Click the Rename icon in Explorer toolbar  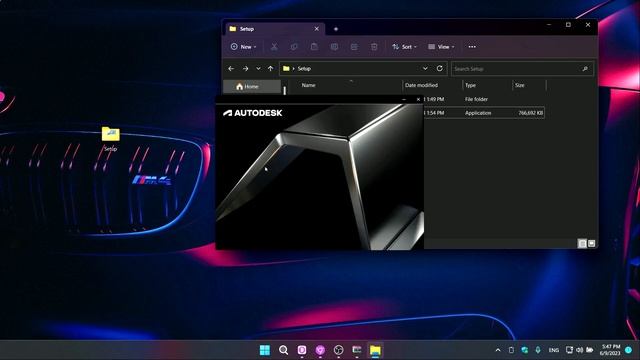334,47
